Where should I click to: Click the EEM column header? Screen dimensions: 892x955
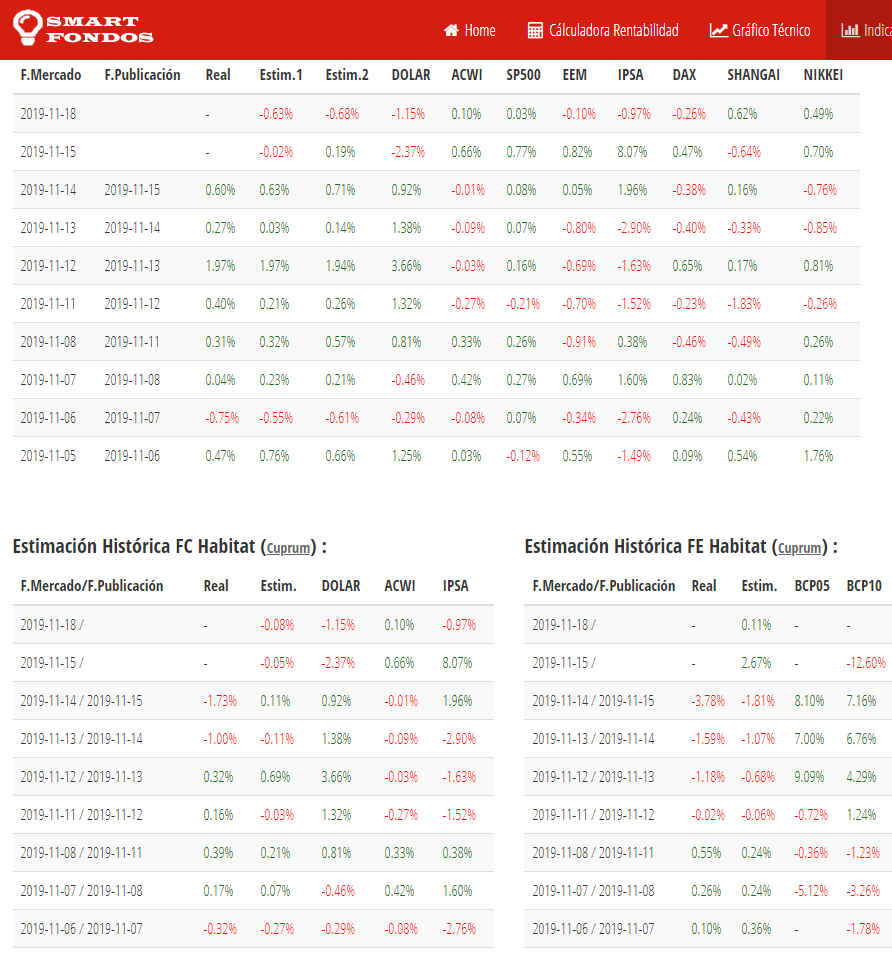575,75
